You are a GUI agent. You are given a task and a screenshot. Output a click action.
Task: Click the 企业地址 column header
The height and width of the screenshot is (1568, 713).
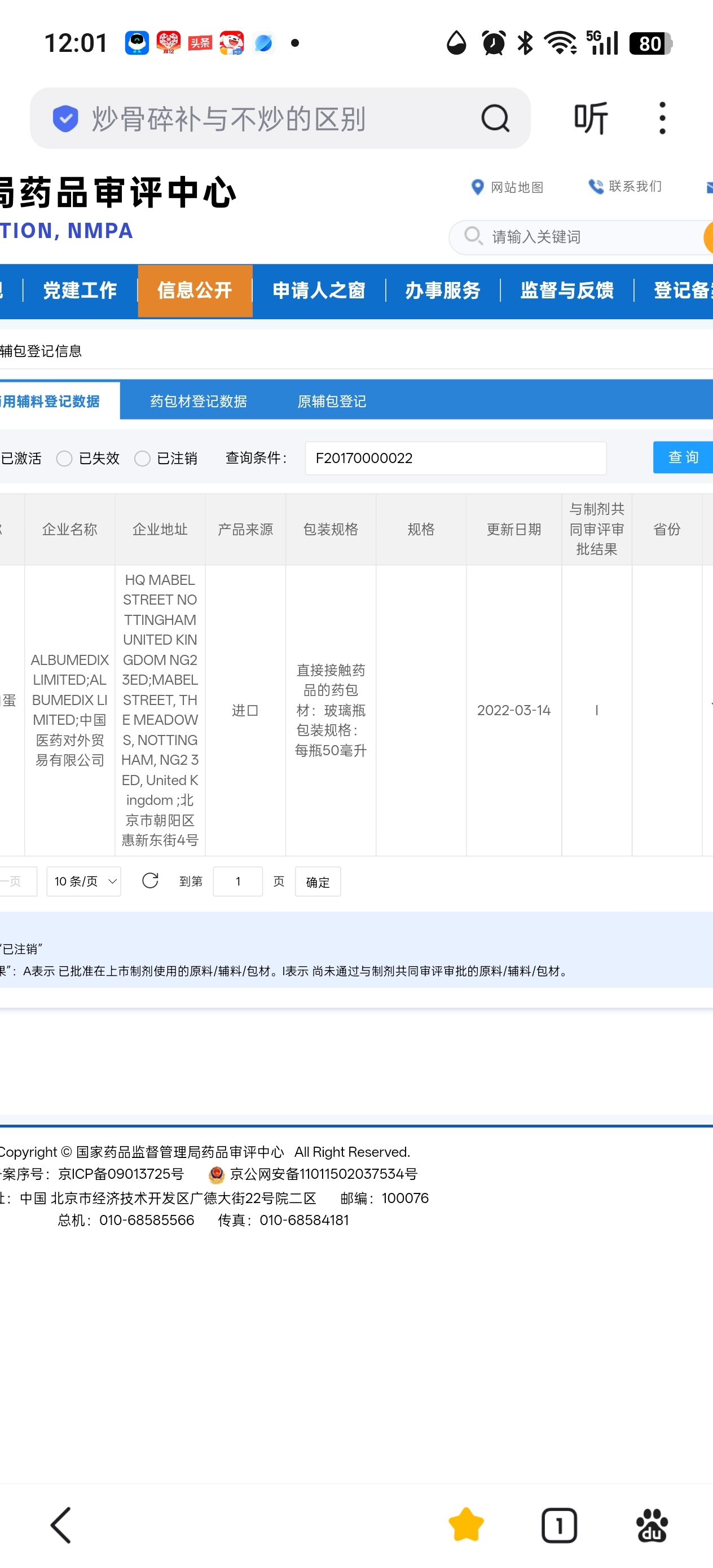tap(160, 529)
